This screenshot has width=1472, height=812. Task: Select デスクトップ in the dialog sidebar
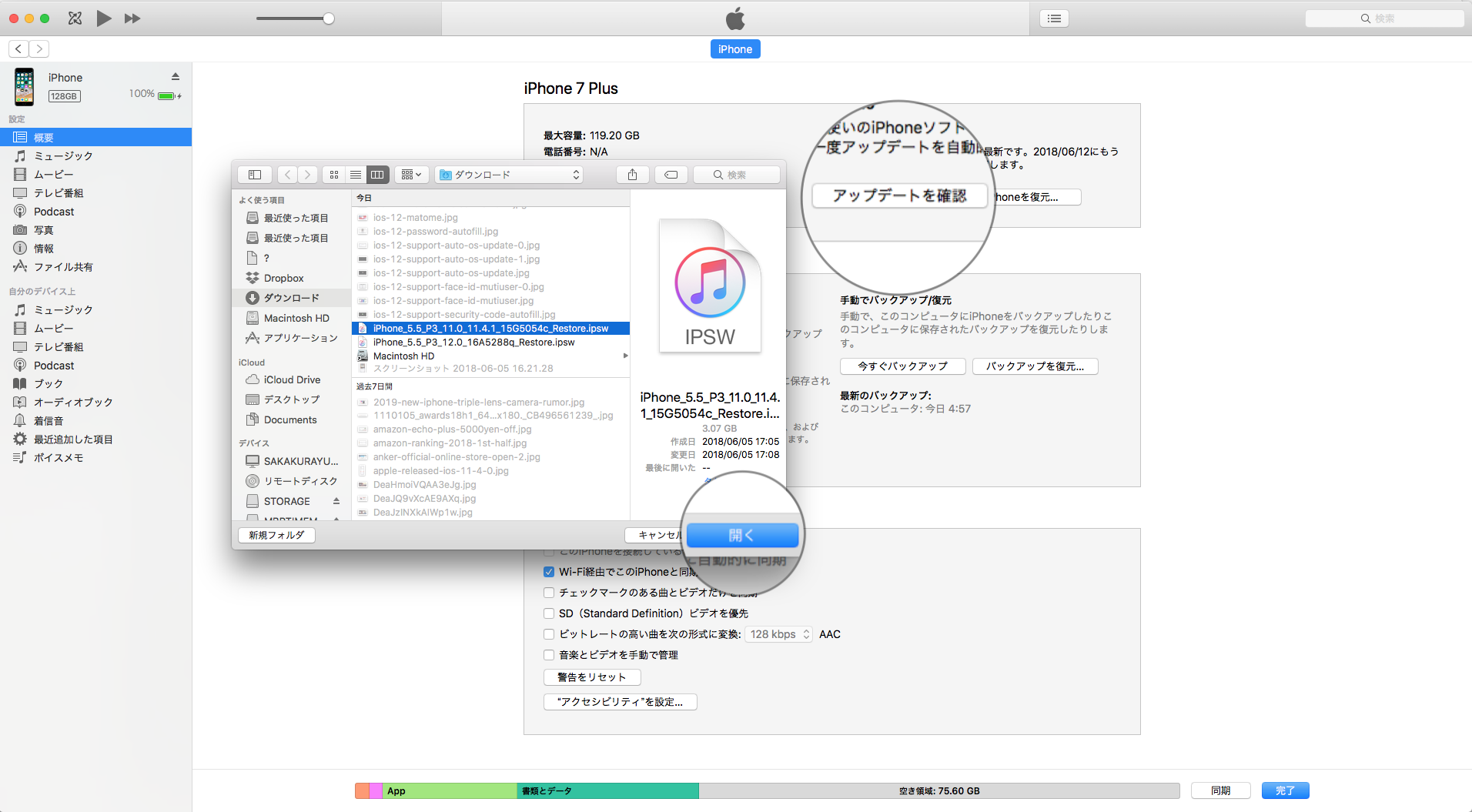(292, 399)
